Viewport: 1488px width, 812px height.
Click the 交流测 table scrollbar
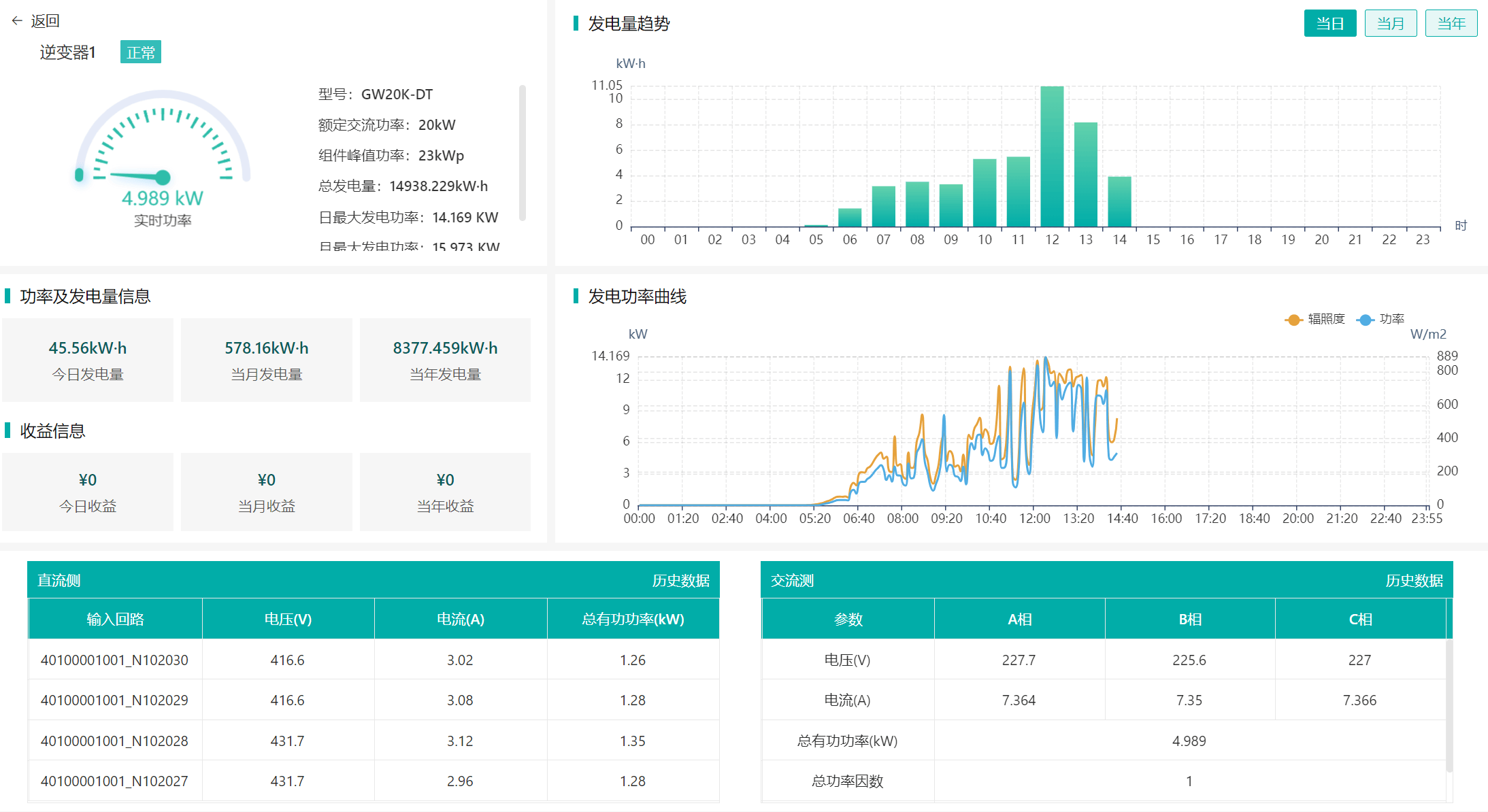tap(1449, 705)
